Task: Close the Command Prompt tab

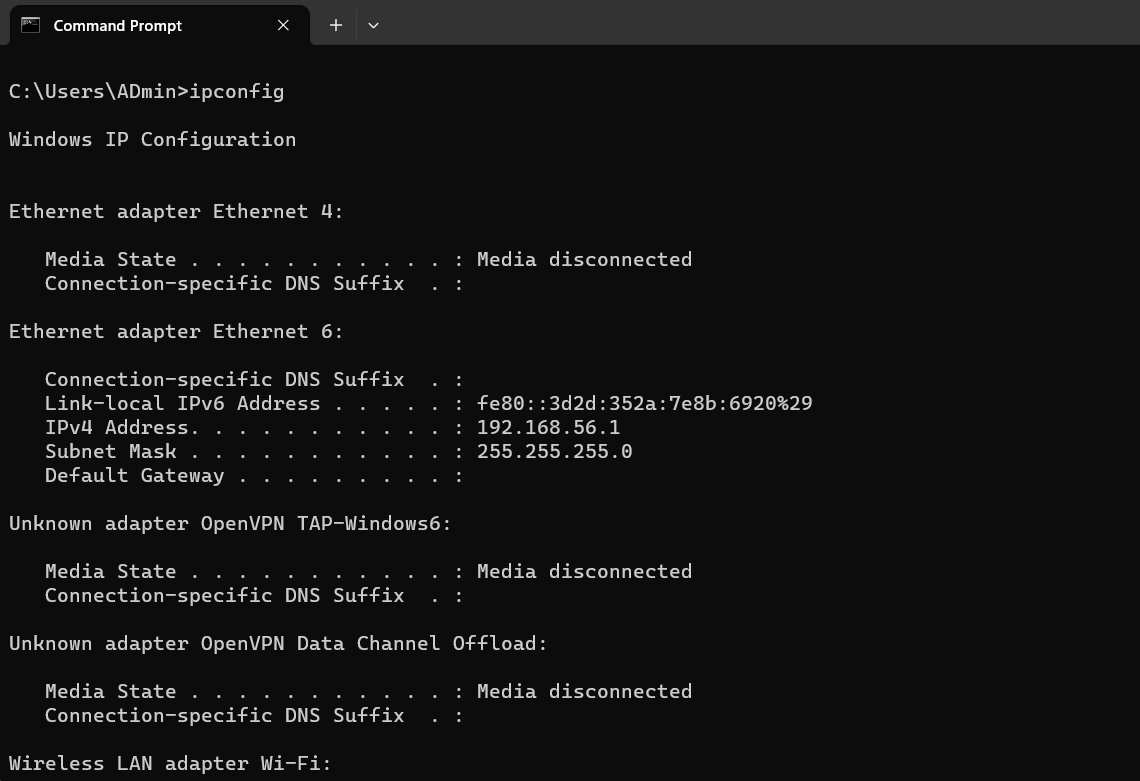Action: pos(283,25)
